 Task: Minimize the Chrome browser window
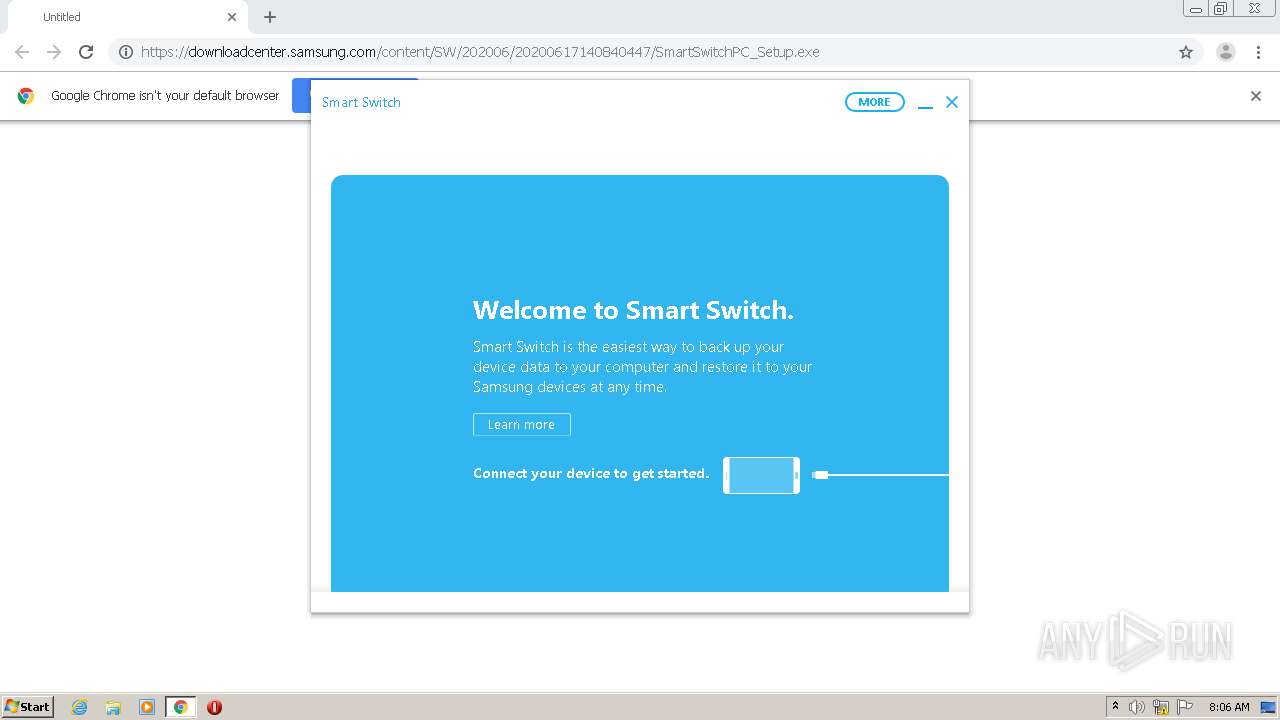point(1196,8)
